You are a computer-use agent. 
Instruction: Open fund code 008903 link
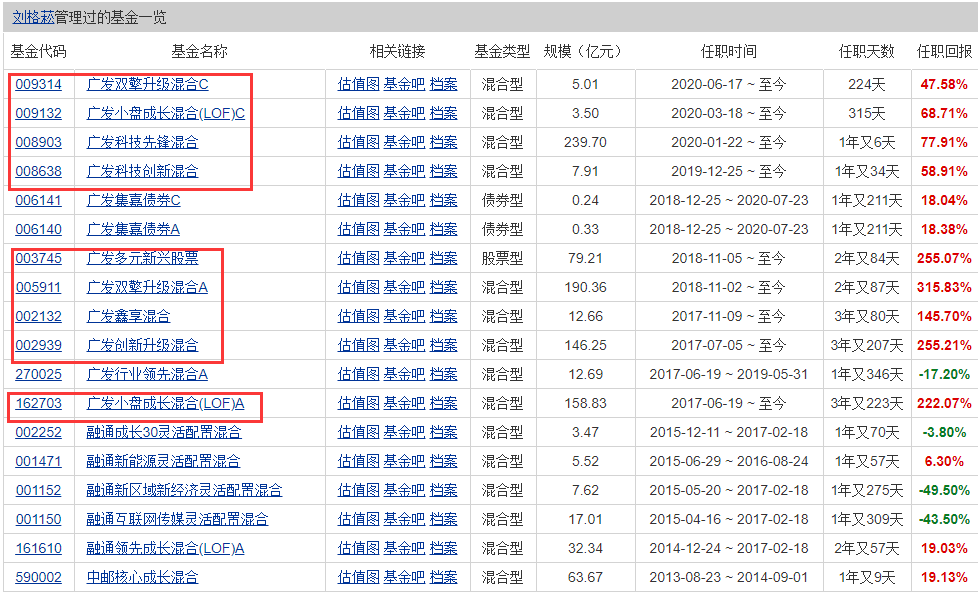39,142
